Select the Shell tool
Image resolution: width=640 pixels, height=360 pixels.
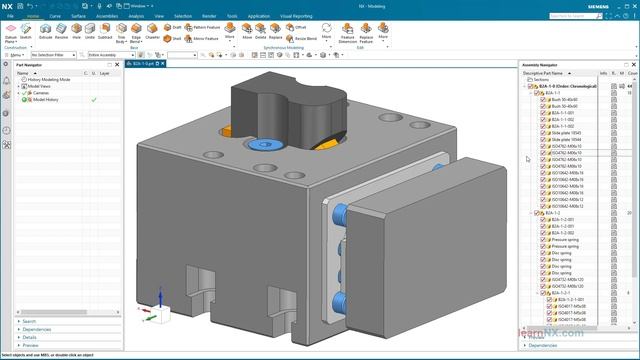(172, 38)
